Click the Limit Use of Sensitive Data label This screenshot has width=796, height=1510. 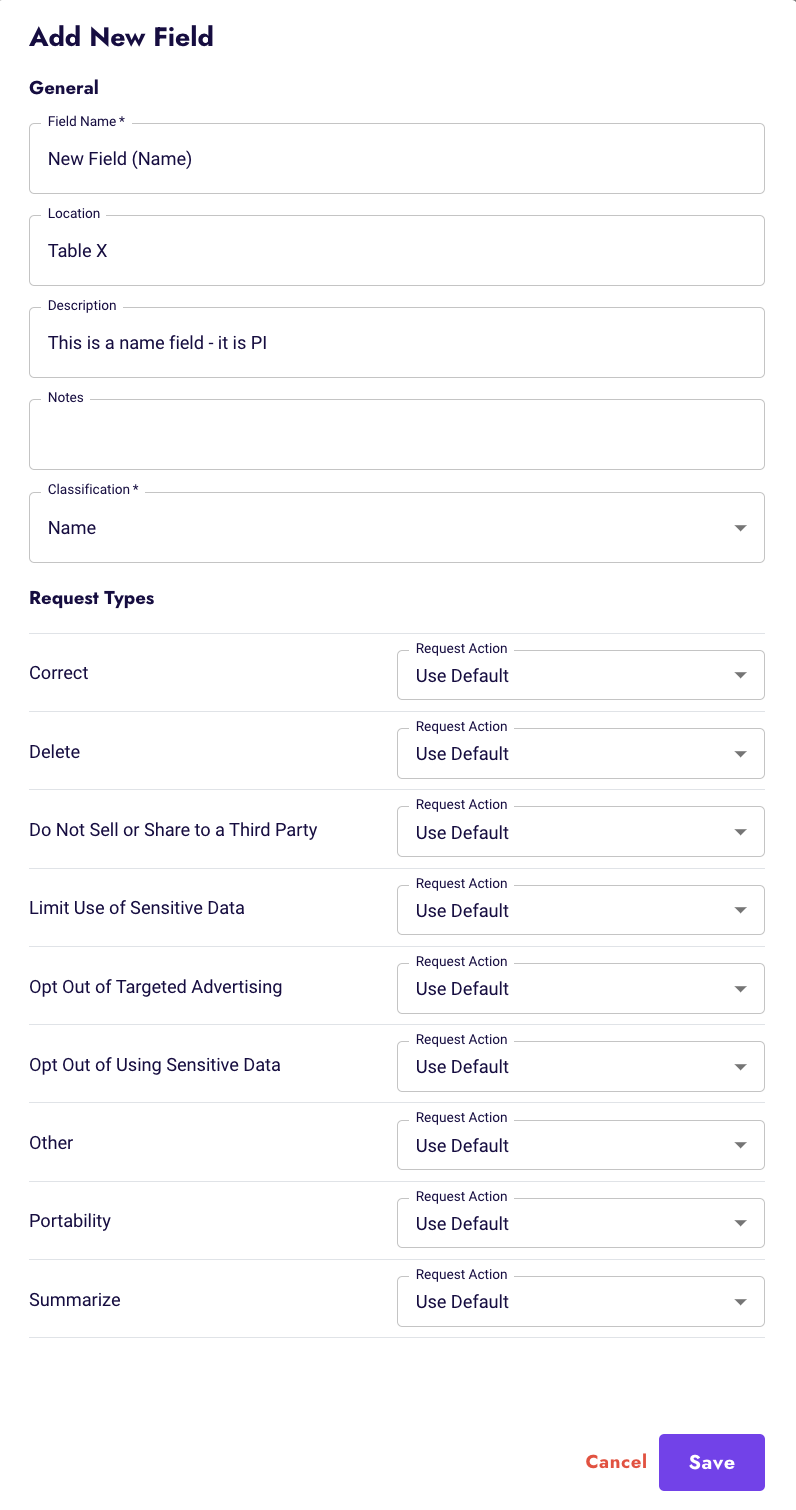point(137,908)
